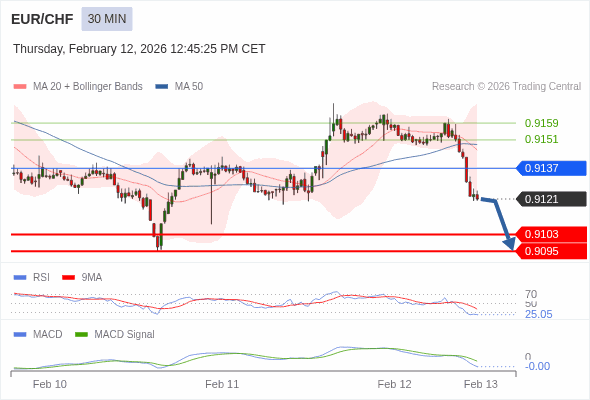The image size is (590, 400).
Task: Click the 9MA legend label
Action: click(92, 277)
